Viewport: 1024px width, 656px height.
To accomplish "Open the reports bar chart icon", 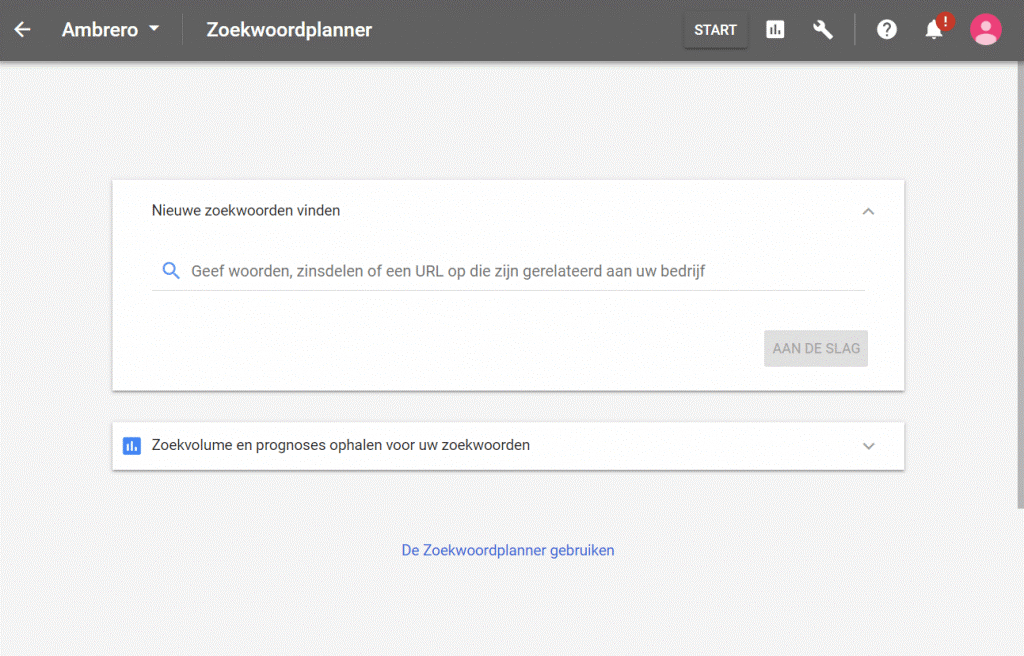I will (775, 30).
